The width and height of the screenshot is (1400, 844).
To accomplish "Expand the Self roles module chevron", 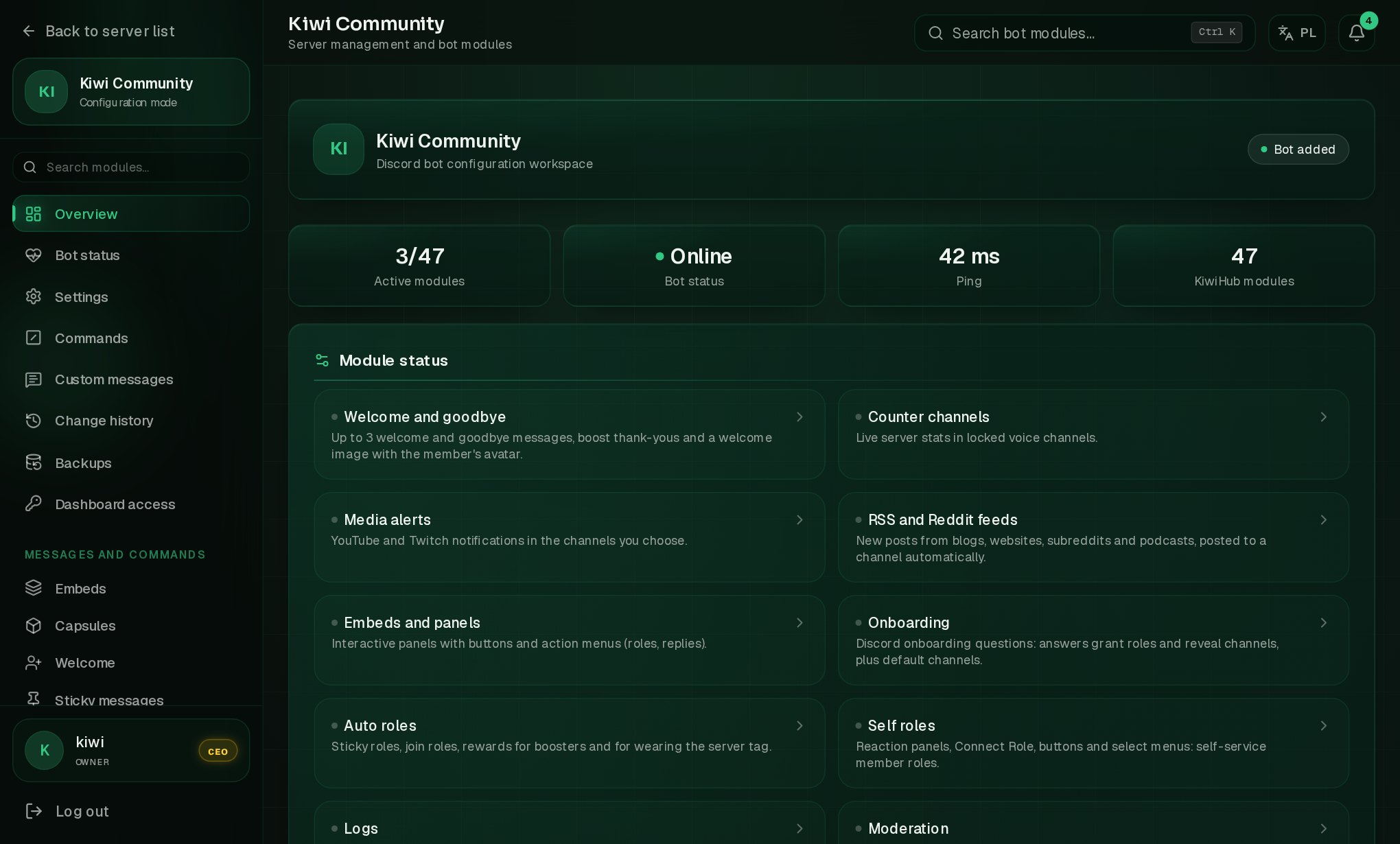I will pos(1324,726).
